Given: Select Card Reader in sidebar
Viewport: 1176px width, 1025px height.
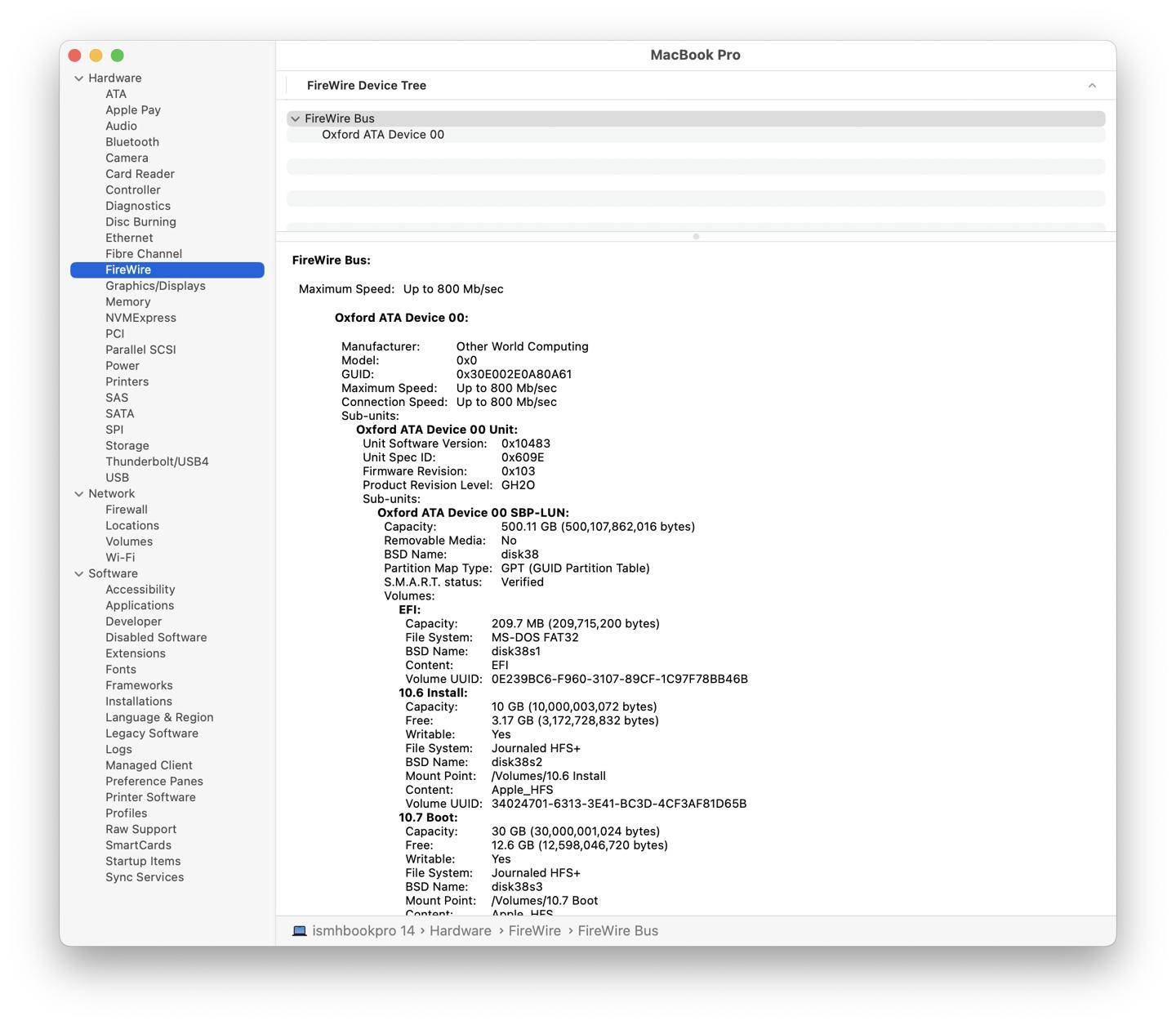Looking at the screenshot, I should coord(140,174).
